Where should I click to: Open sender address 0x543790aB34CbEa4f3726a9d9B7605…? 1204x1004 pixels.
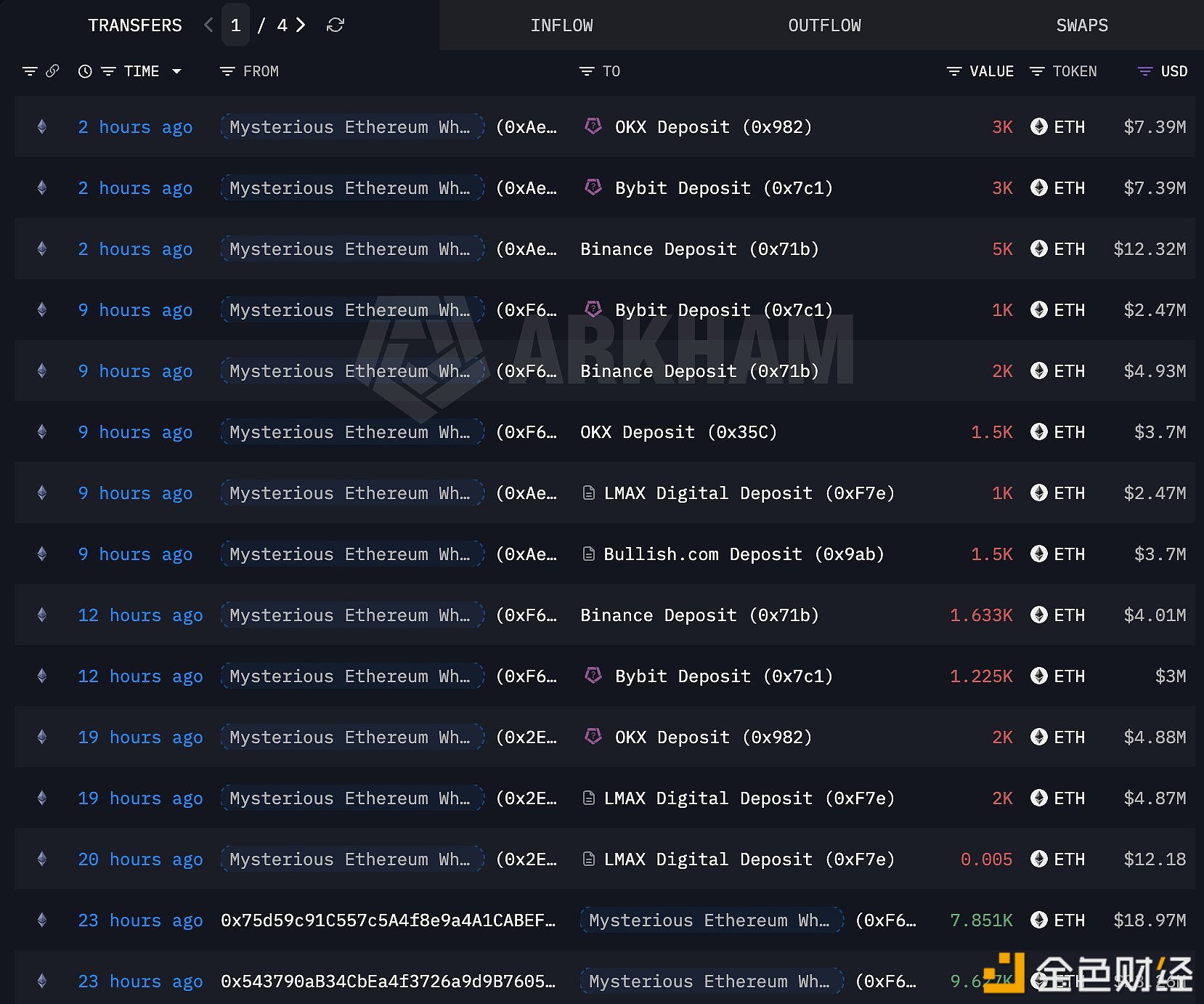coord(388,981)
